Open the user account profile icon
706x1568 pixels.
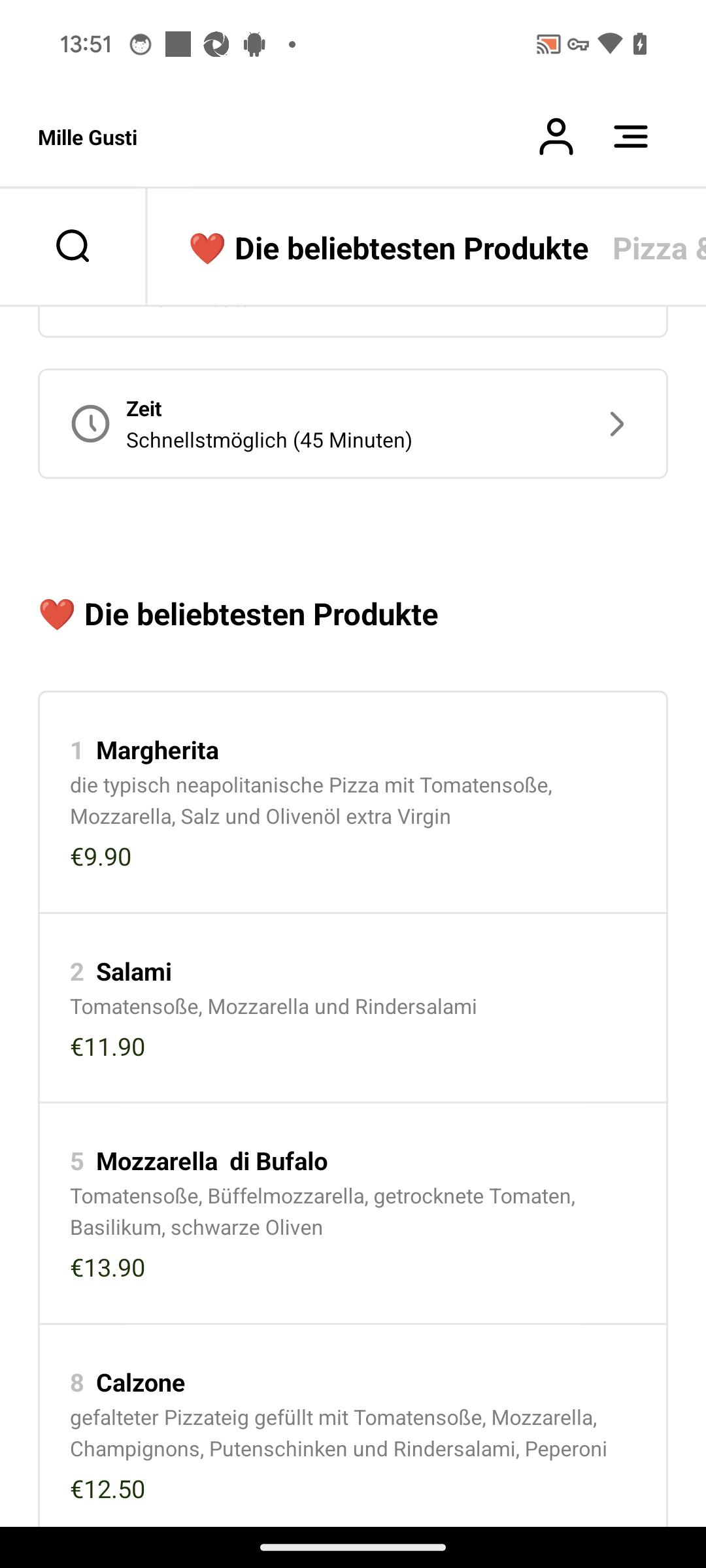tap(556, 137)
